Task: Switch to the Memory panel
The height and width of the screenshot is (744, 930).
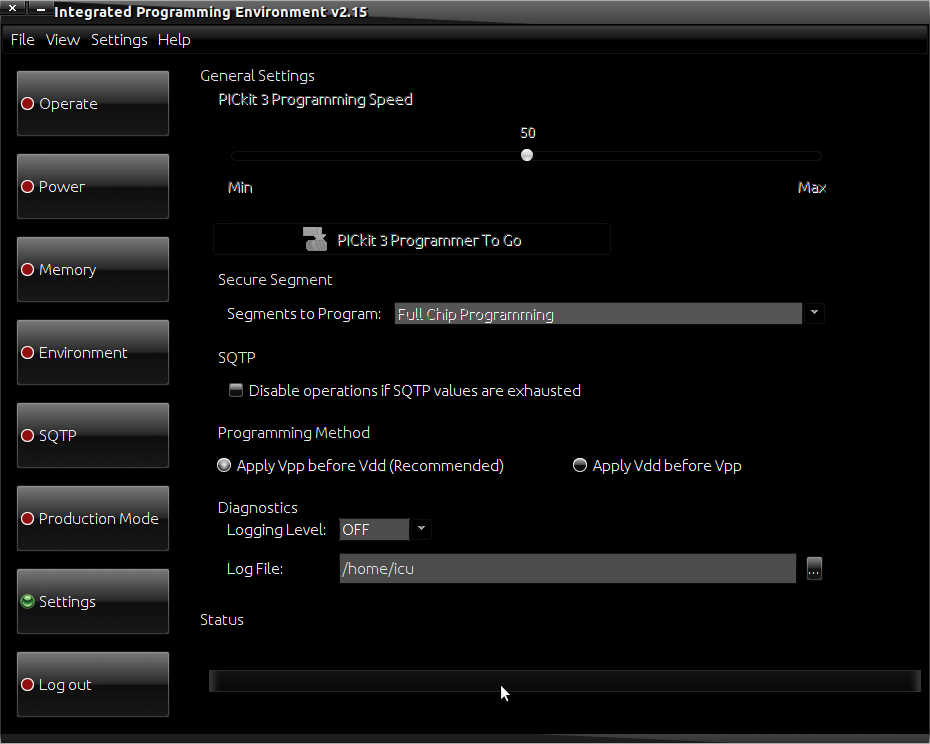Action: point(93,269)
